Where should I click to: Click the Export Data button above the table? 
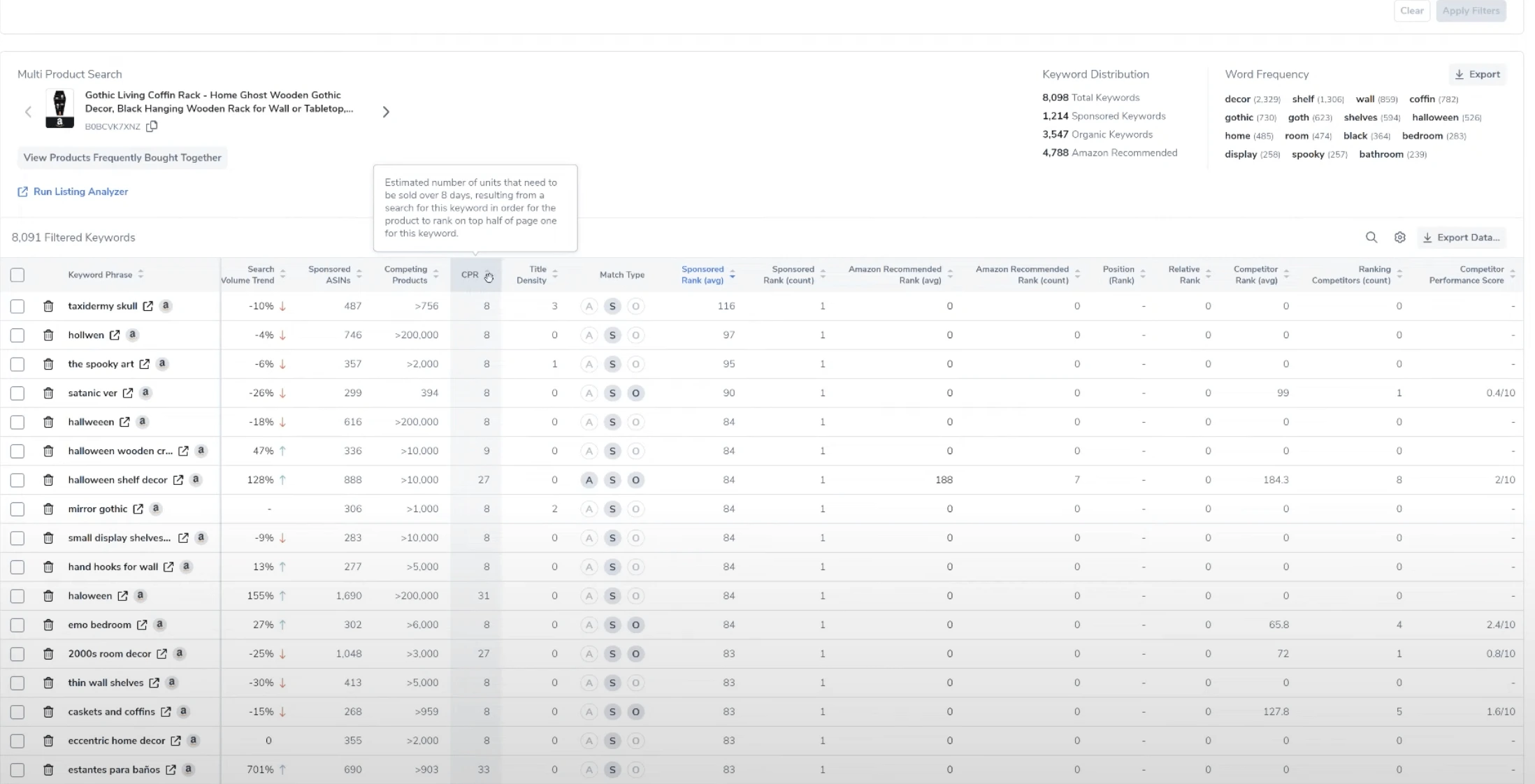pos(1462,238)
